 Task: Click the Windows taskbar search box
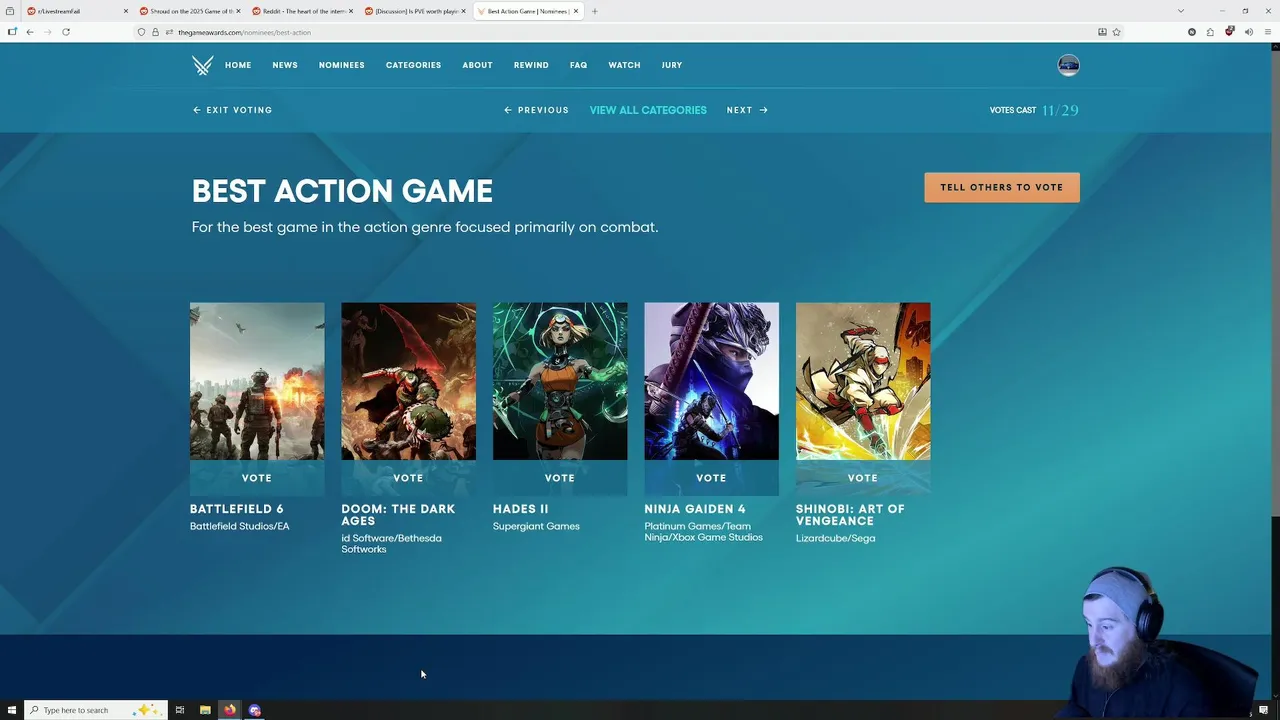97,710
